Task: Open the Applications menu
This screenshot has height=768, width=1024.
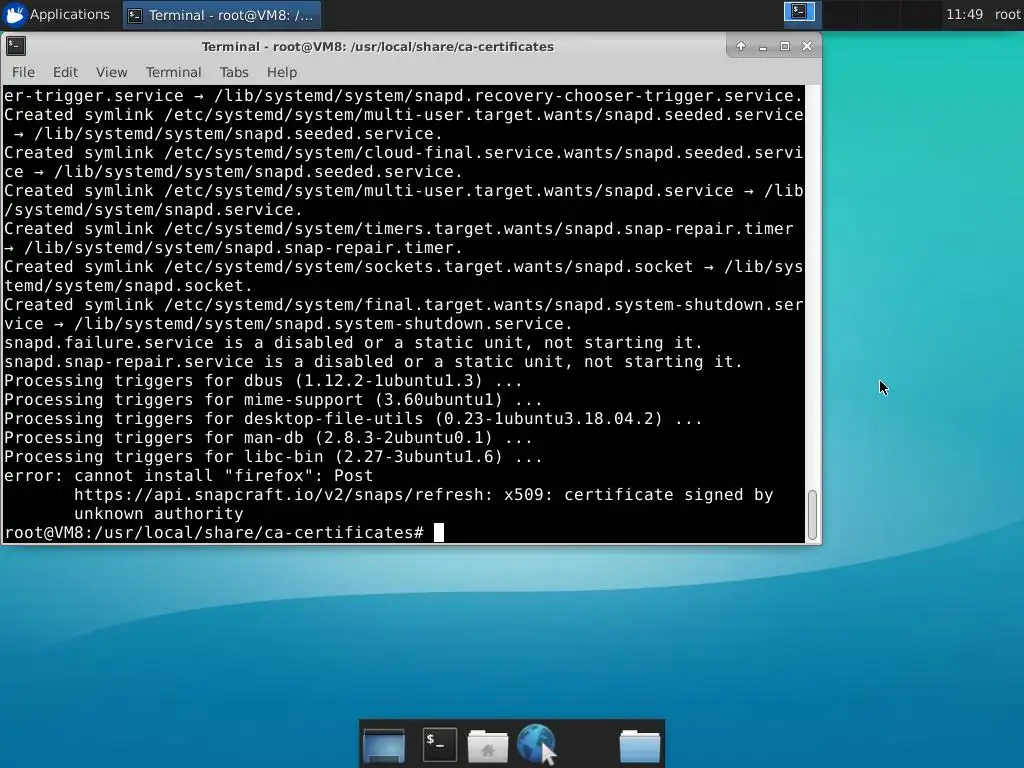Action: pos(57,14)
